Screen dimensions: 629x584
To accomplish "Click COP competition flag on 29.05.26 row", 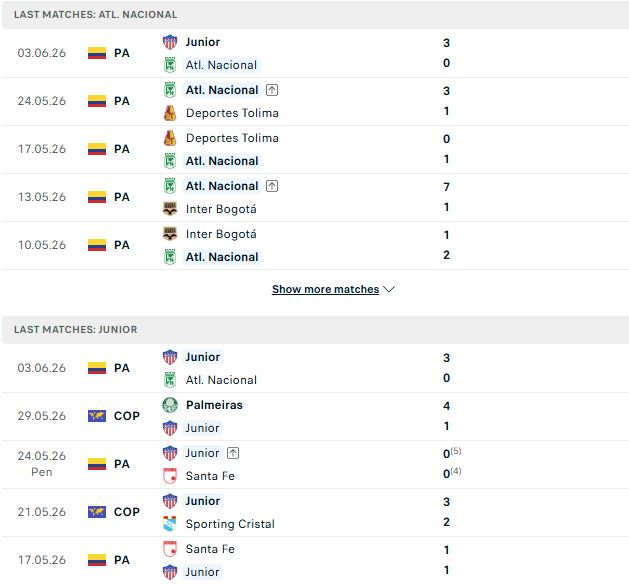I will pos(97,416).
